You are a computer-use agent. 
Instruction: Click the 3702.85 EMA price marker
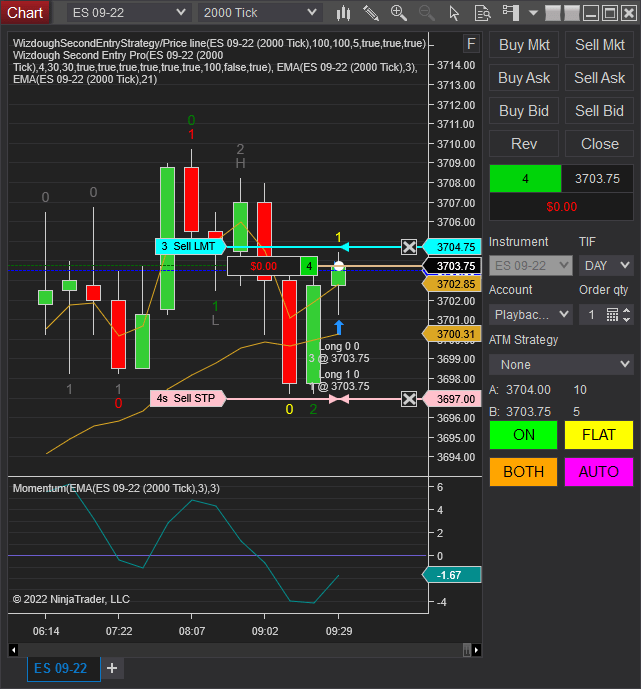click(453, 284)
